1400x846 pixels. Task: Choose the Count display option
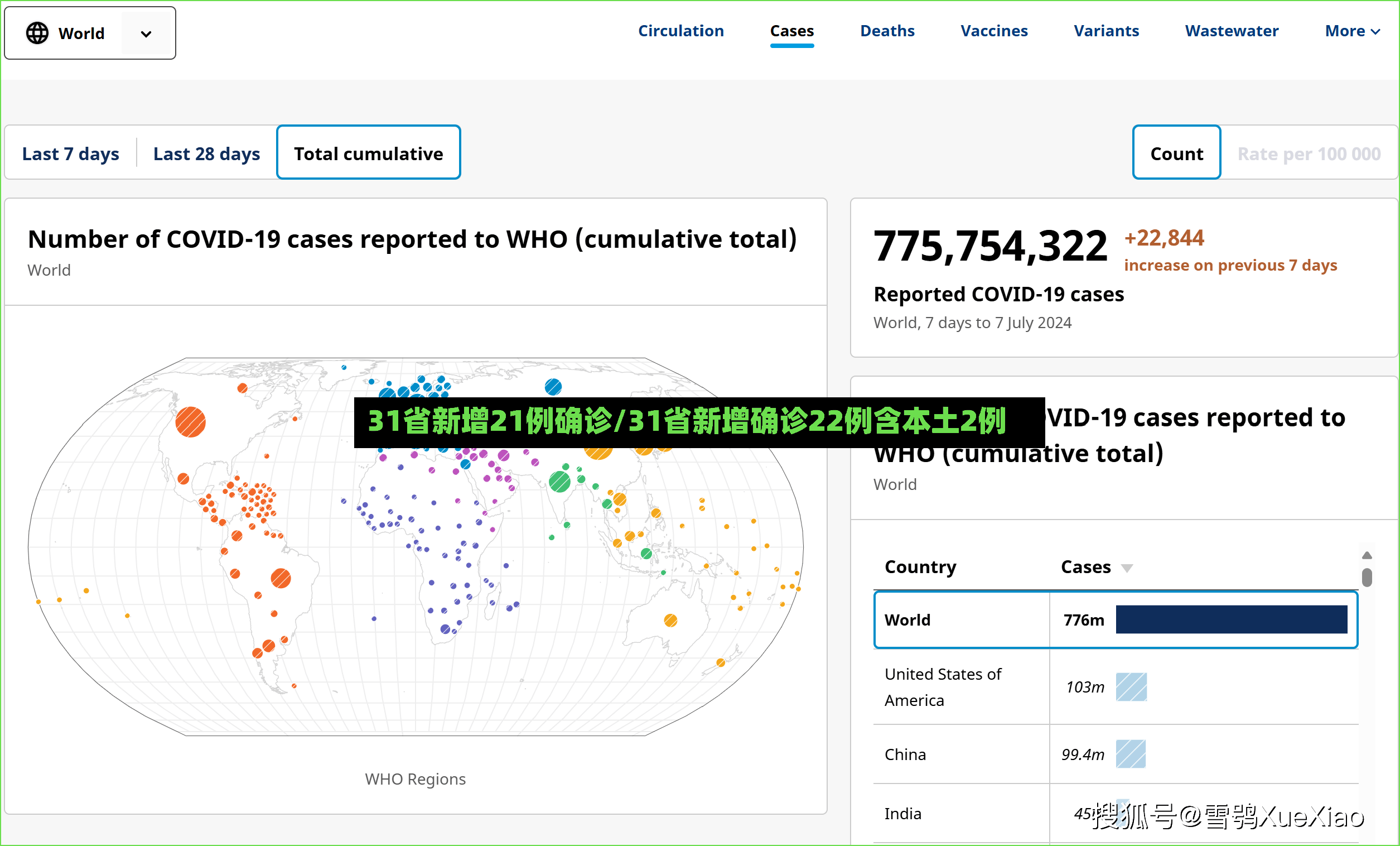point(1176,152)
